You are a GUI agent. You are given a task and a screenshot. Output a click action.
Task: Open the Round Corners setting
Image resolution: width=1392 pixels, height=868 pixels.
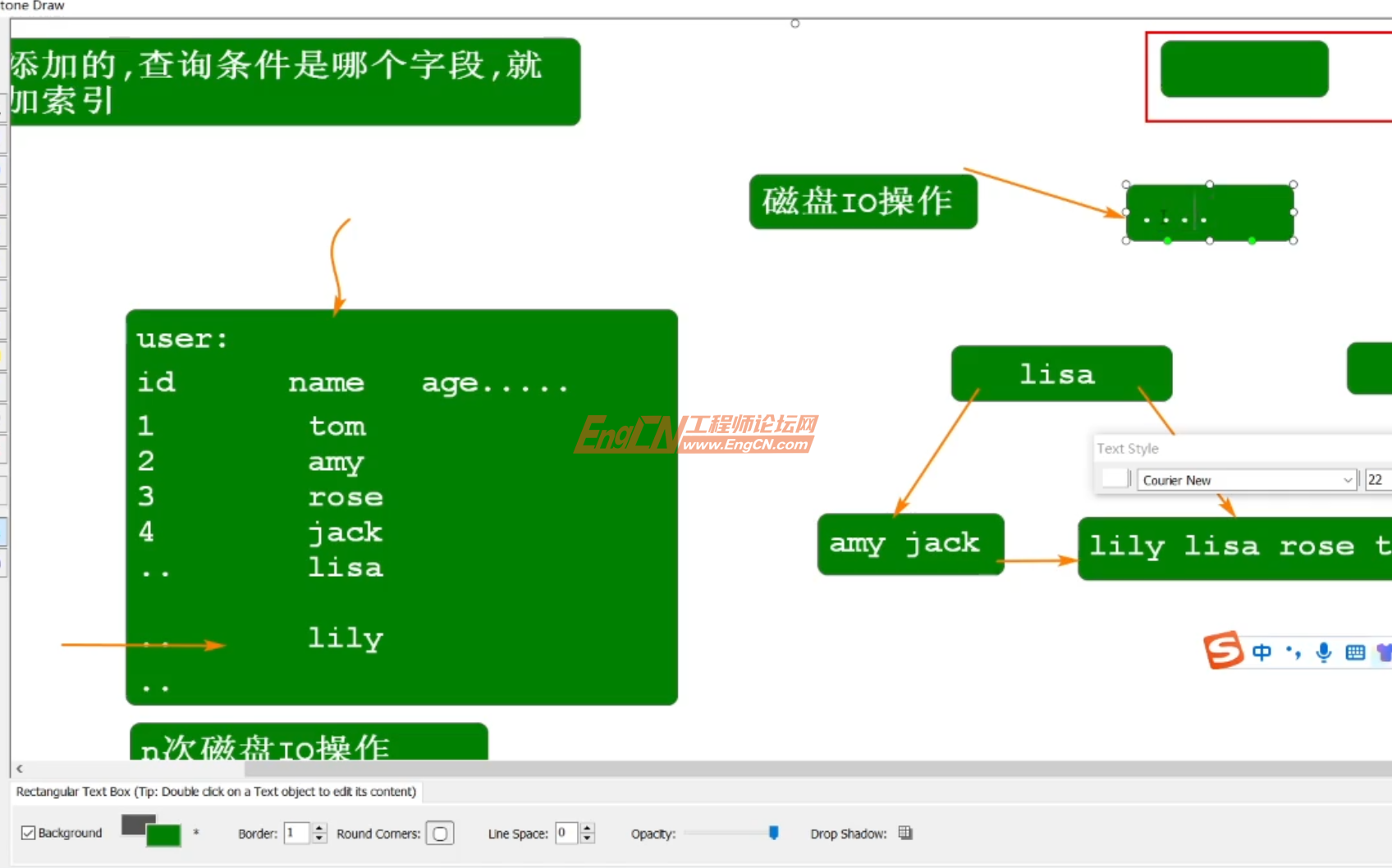(x=441, y=834)
